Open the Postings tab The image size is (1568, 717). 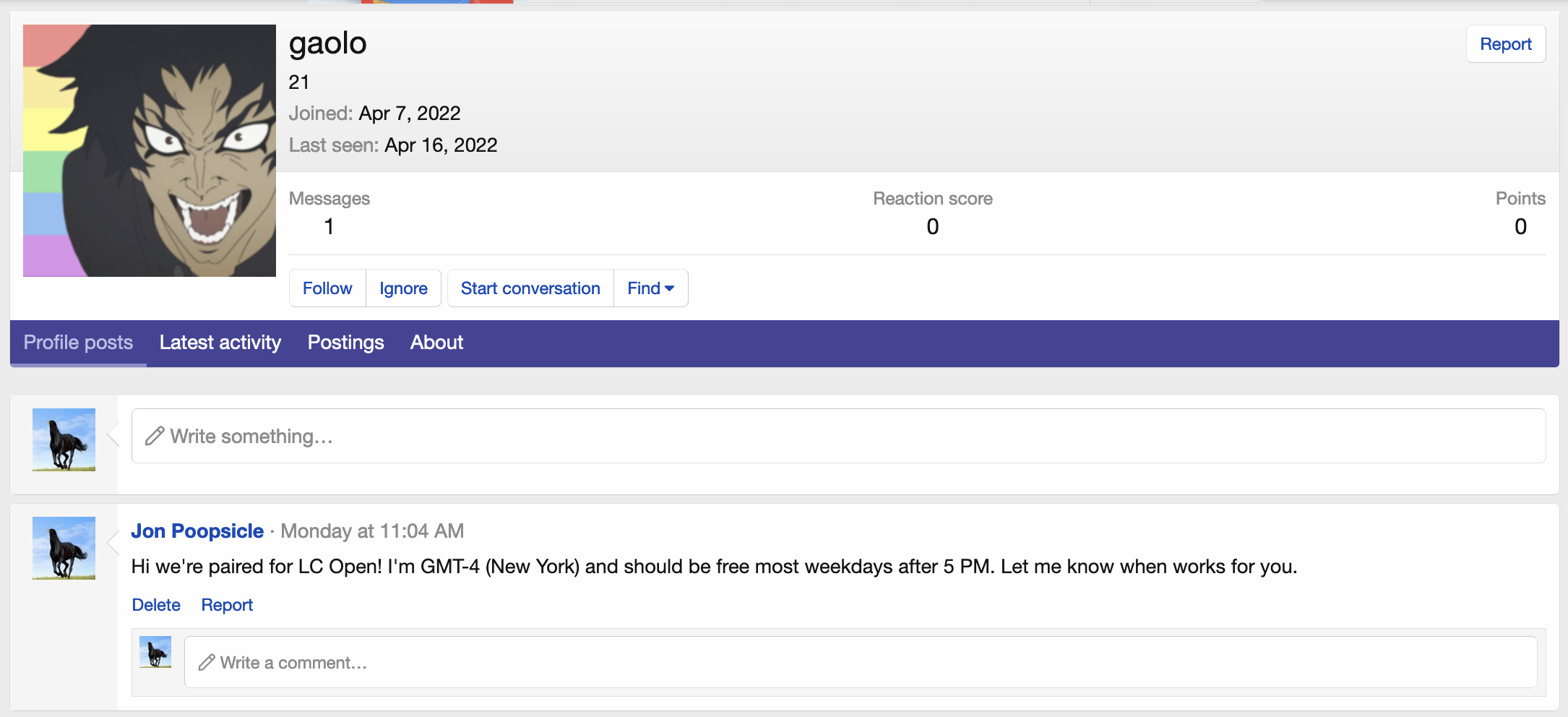(x=345, y=343)
